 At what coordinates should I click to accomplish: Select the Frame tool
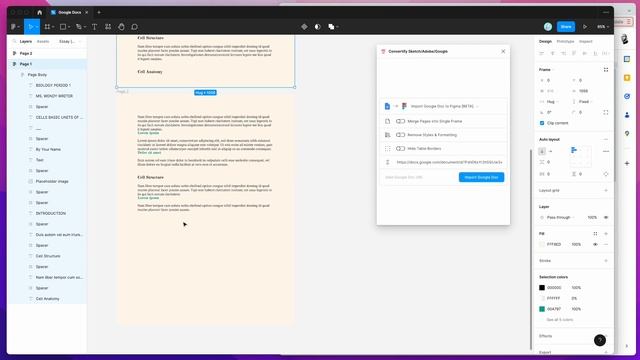pos(47,27)
